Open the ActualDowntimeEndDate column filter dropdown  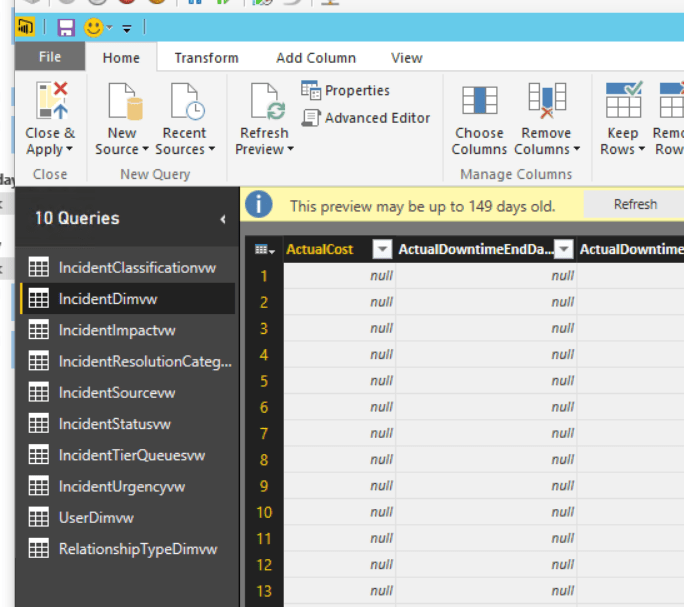point(564,250)
